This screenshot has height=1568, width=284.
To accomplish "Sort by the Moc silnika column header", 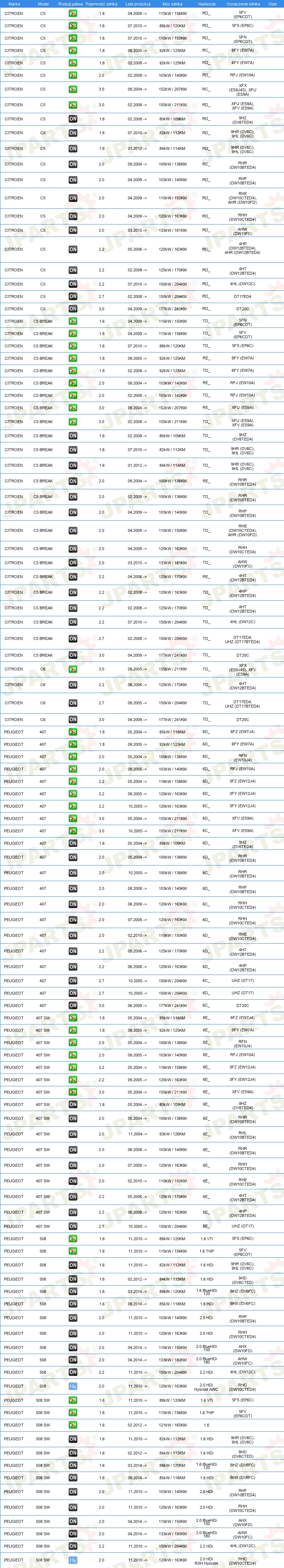I will click(172, 4).
